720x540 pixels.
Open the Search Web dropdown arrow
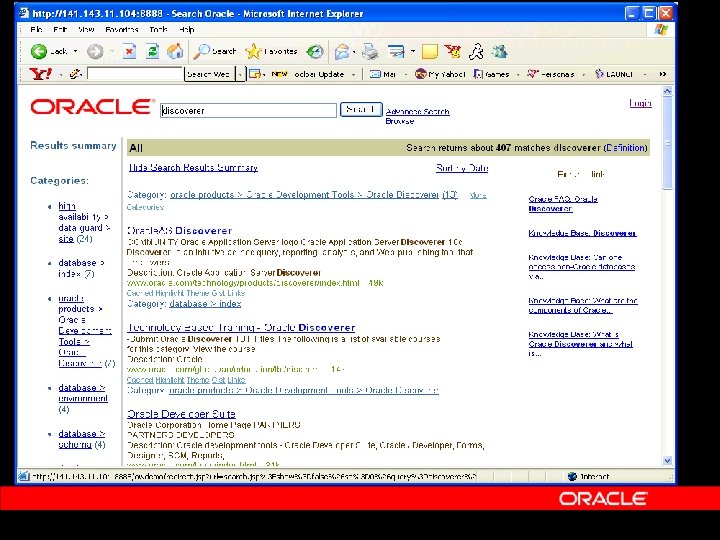point(240,74)
